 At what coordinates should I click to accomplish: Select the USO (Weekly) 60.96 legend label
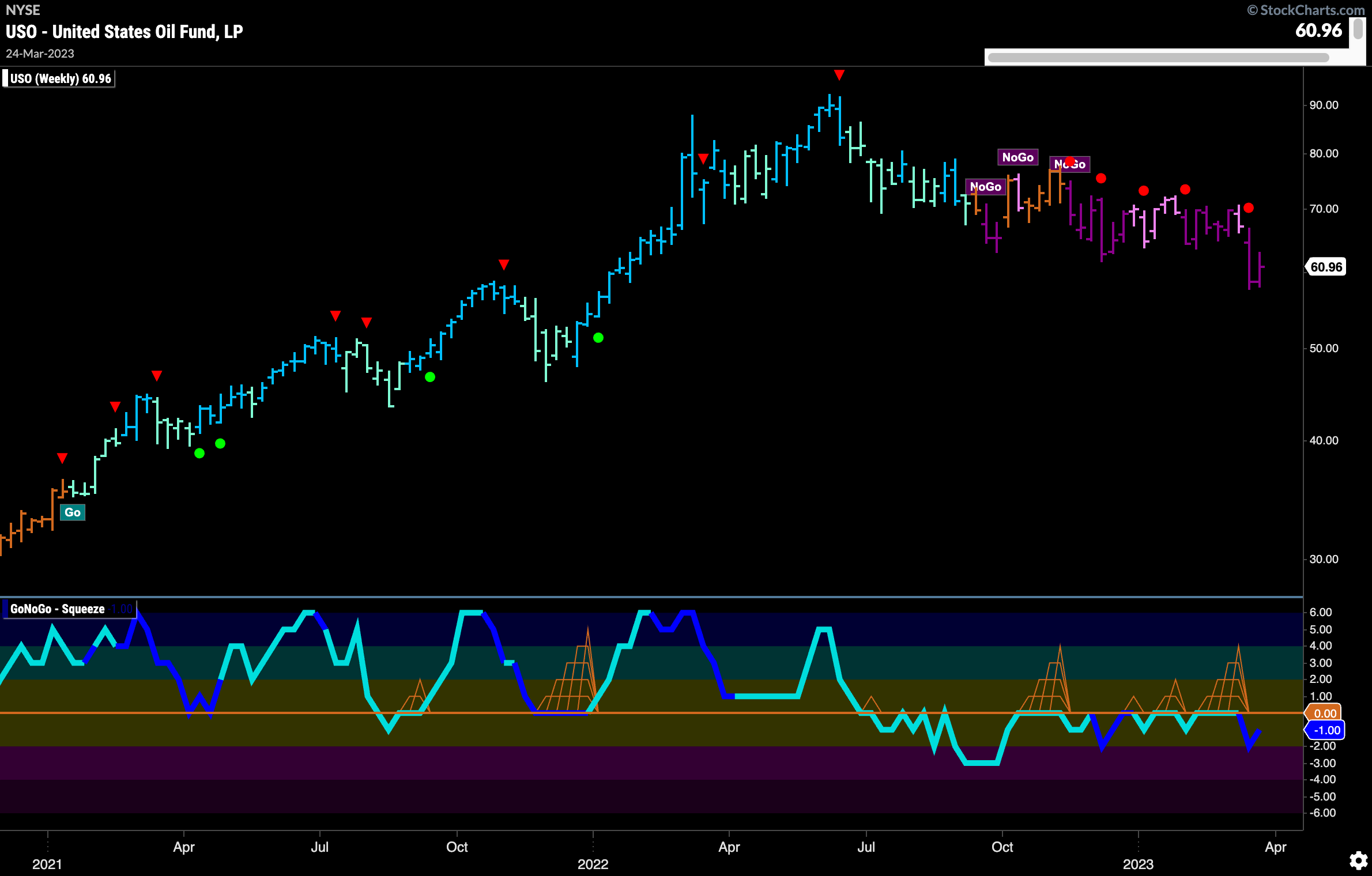pos(60,78)
